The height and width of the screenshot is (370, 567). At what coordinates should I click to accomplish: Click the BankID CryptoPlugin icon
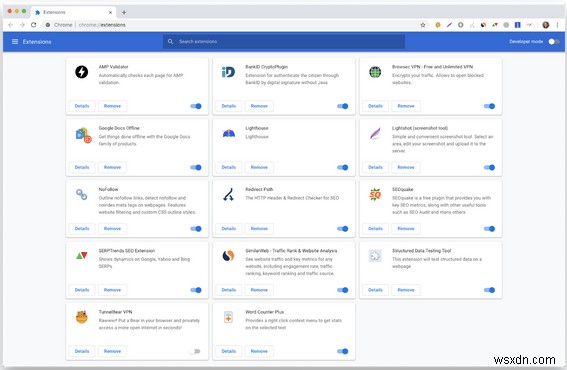click(228, 72)
